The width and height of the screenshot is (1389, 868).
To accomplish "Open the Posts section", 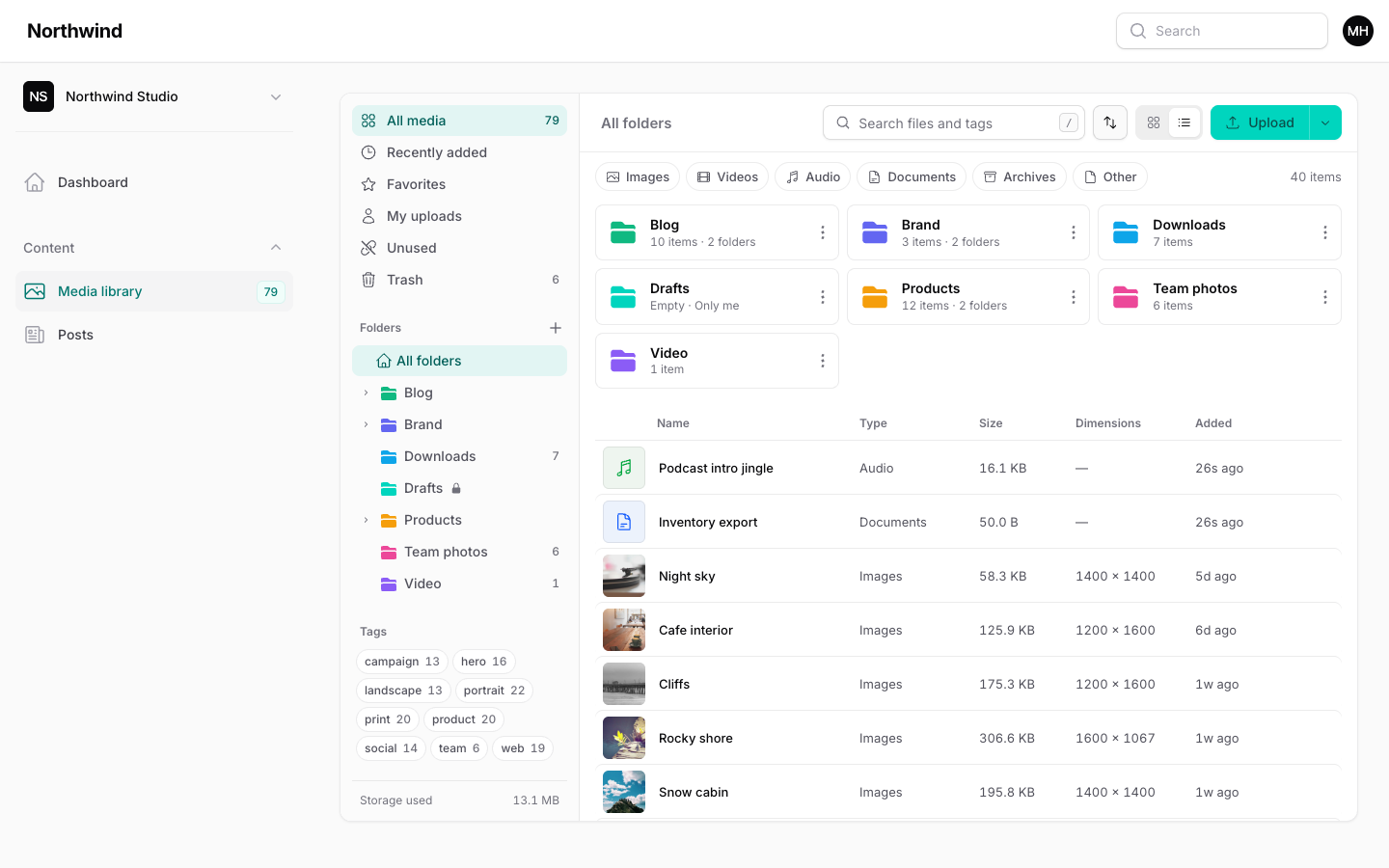I will tap(154, 335).
